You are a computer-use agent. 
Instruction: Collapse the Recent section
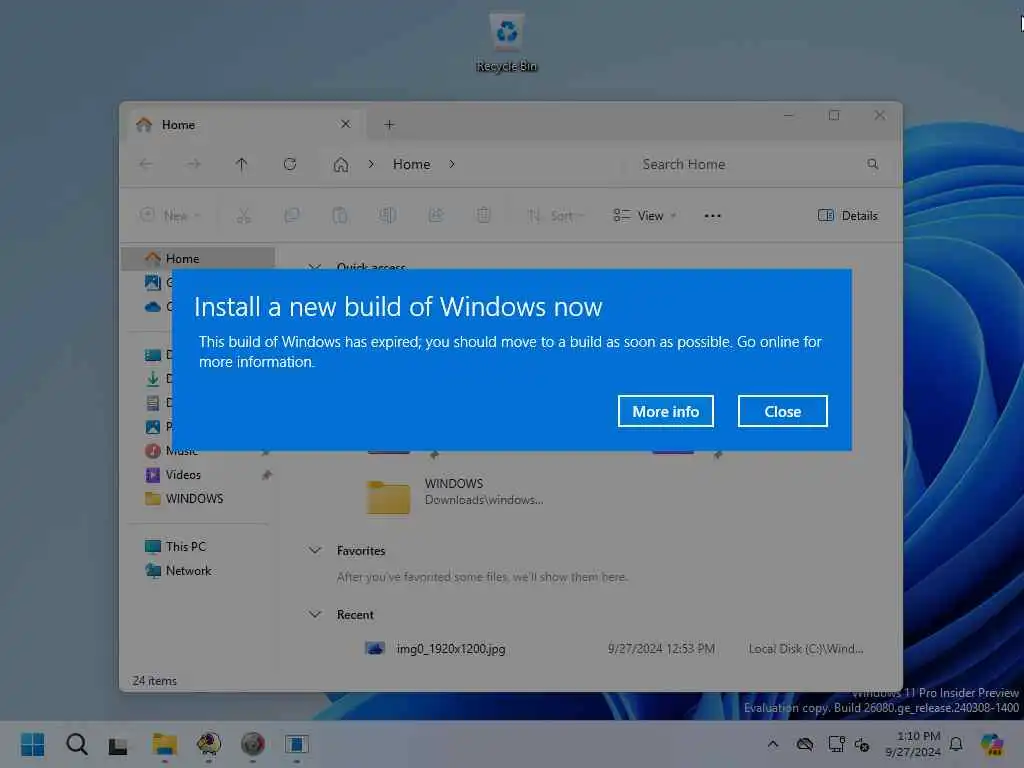point(315,615)
